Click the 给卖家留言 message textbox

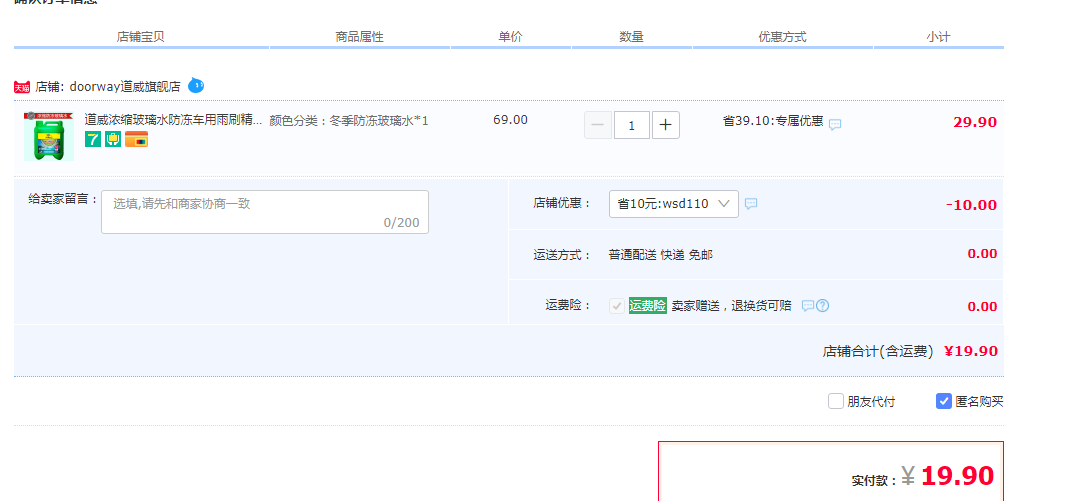point(265,212)
